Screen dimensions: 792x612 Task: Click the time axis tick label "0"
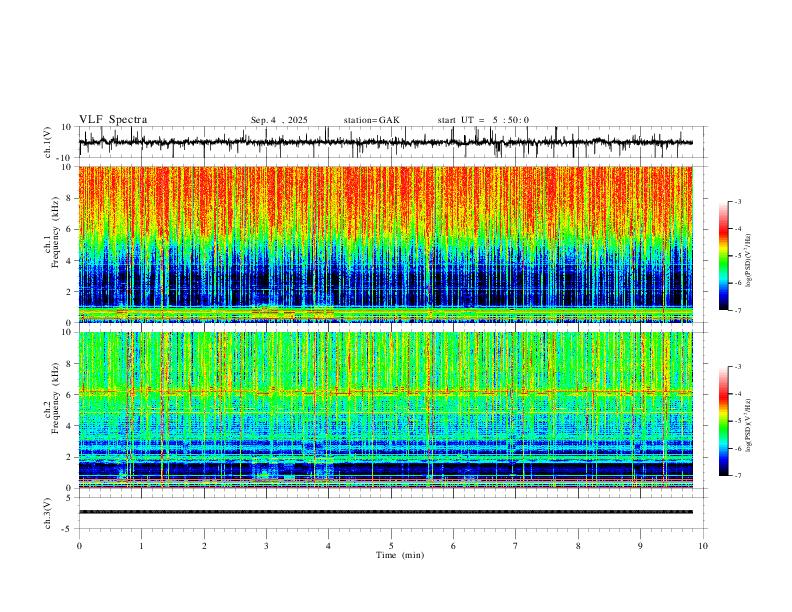click(x=79, y=546)
